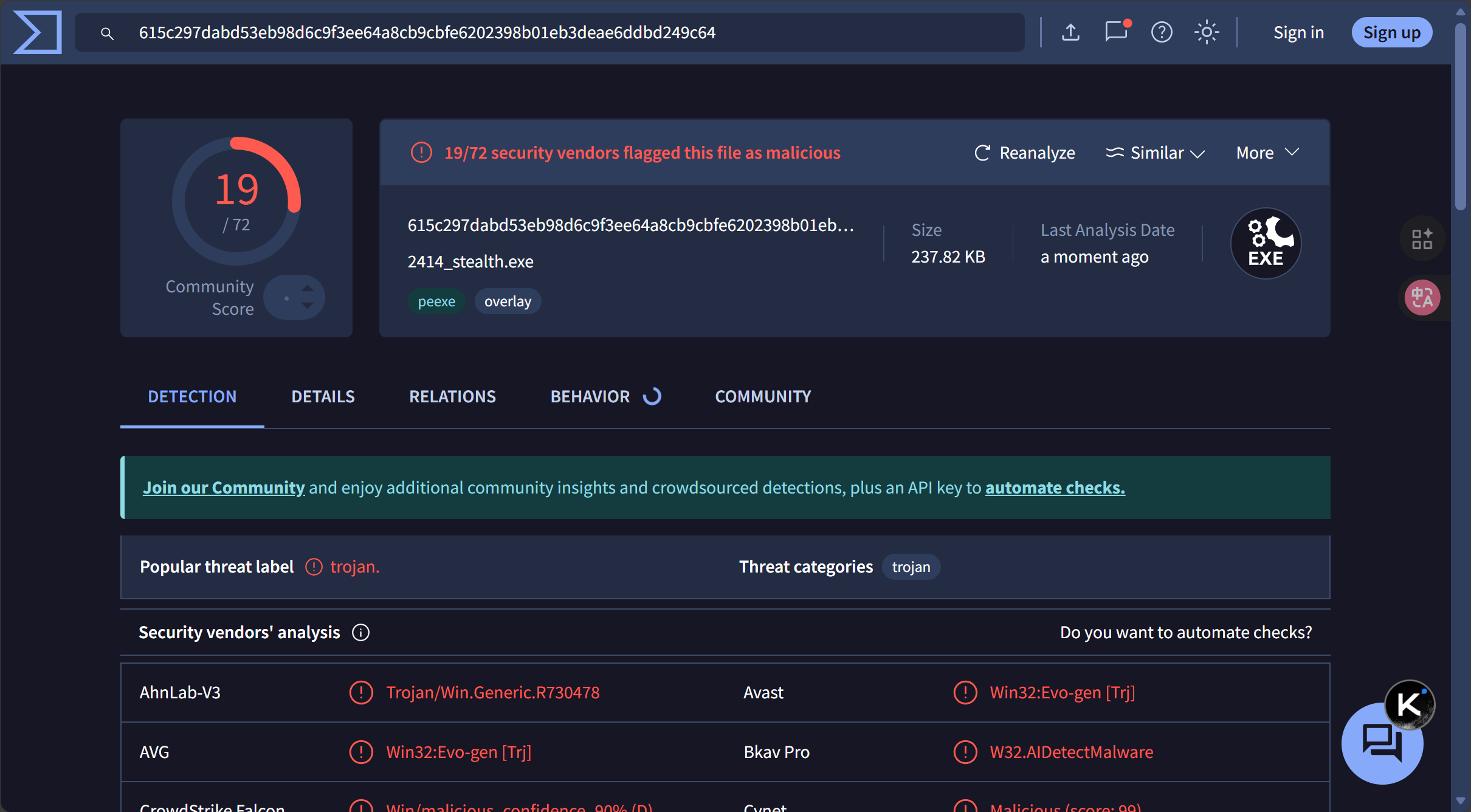
Task: Follow the Join our Community link
Action: (x=224, y=488)
